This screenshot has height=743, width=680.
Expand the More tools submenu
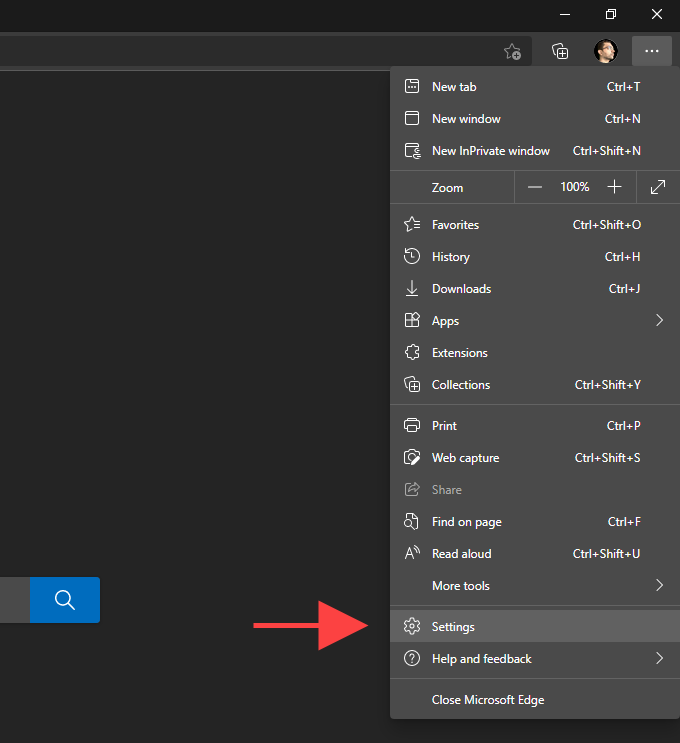point(659,586)
